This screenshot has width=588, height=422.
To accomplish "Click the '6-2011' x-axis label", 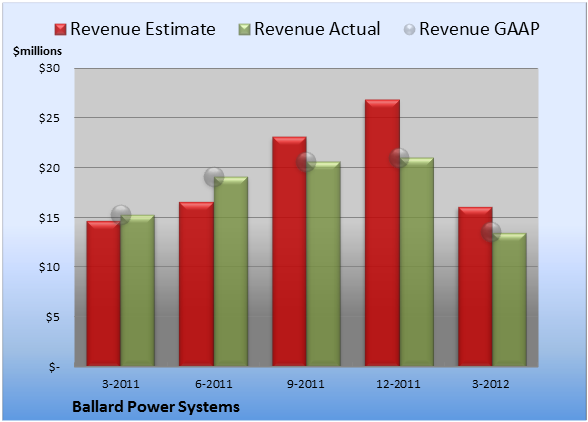I will tap(214, 384).
